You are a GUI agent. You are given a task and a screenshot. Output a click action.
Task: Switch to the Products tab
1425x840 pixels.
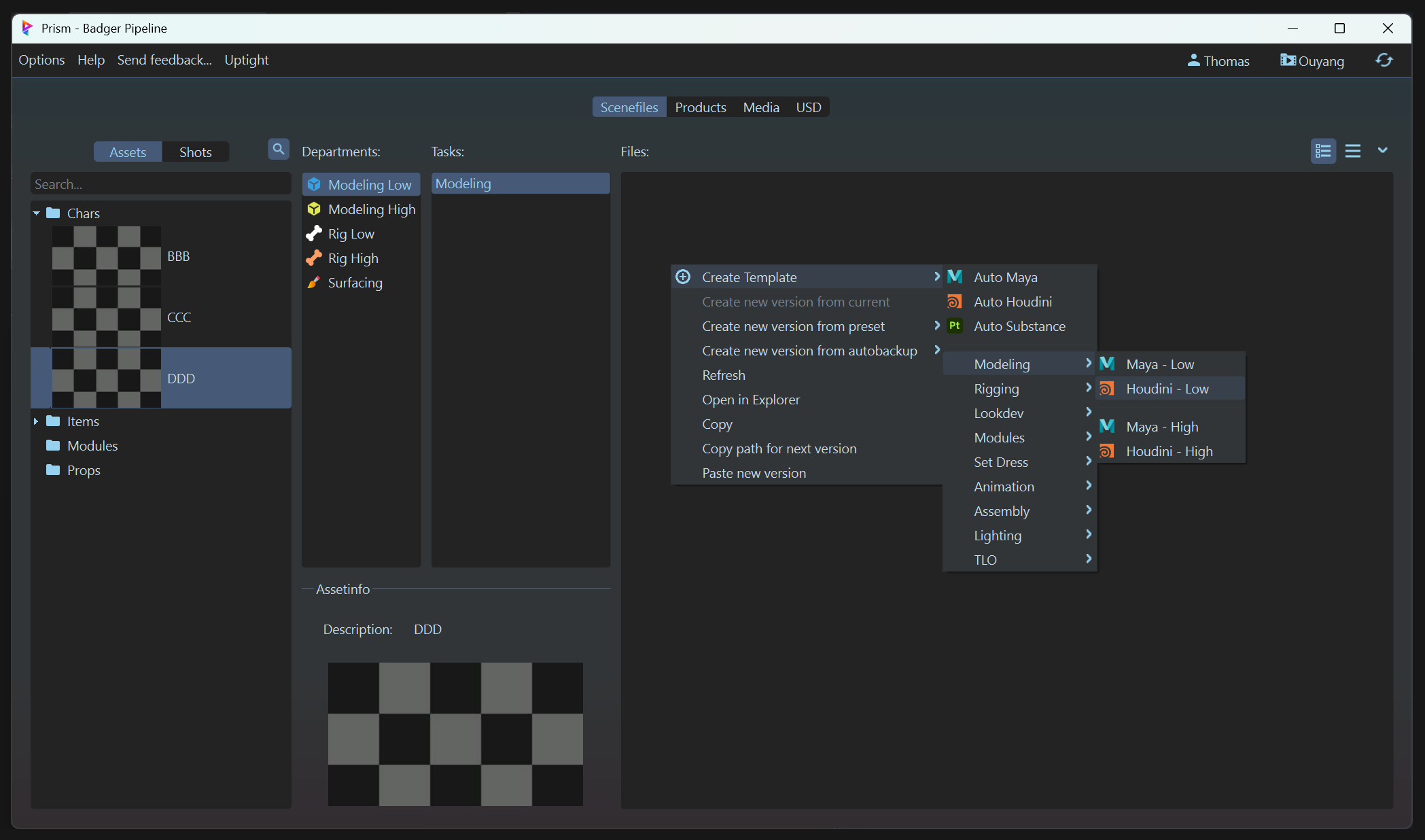700,107
